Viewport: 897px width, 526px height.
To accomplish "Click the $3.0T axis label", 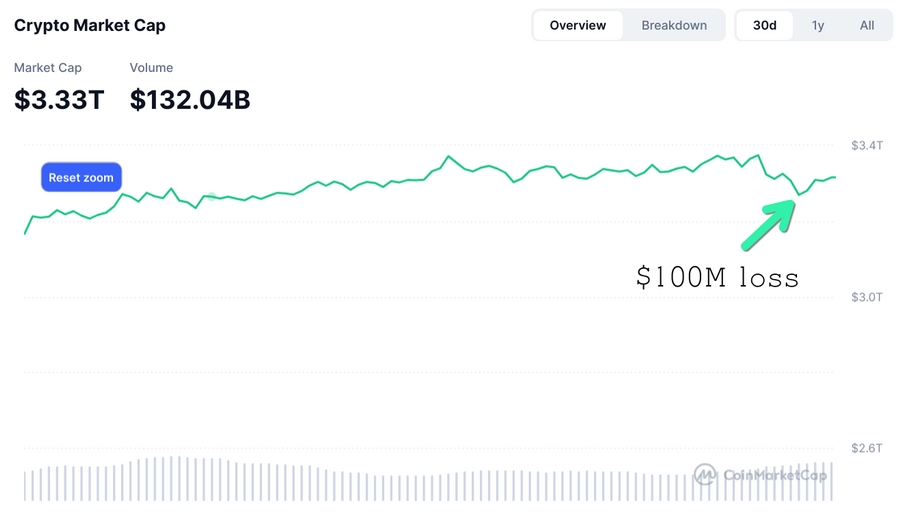I will click(x=867, y=297).
